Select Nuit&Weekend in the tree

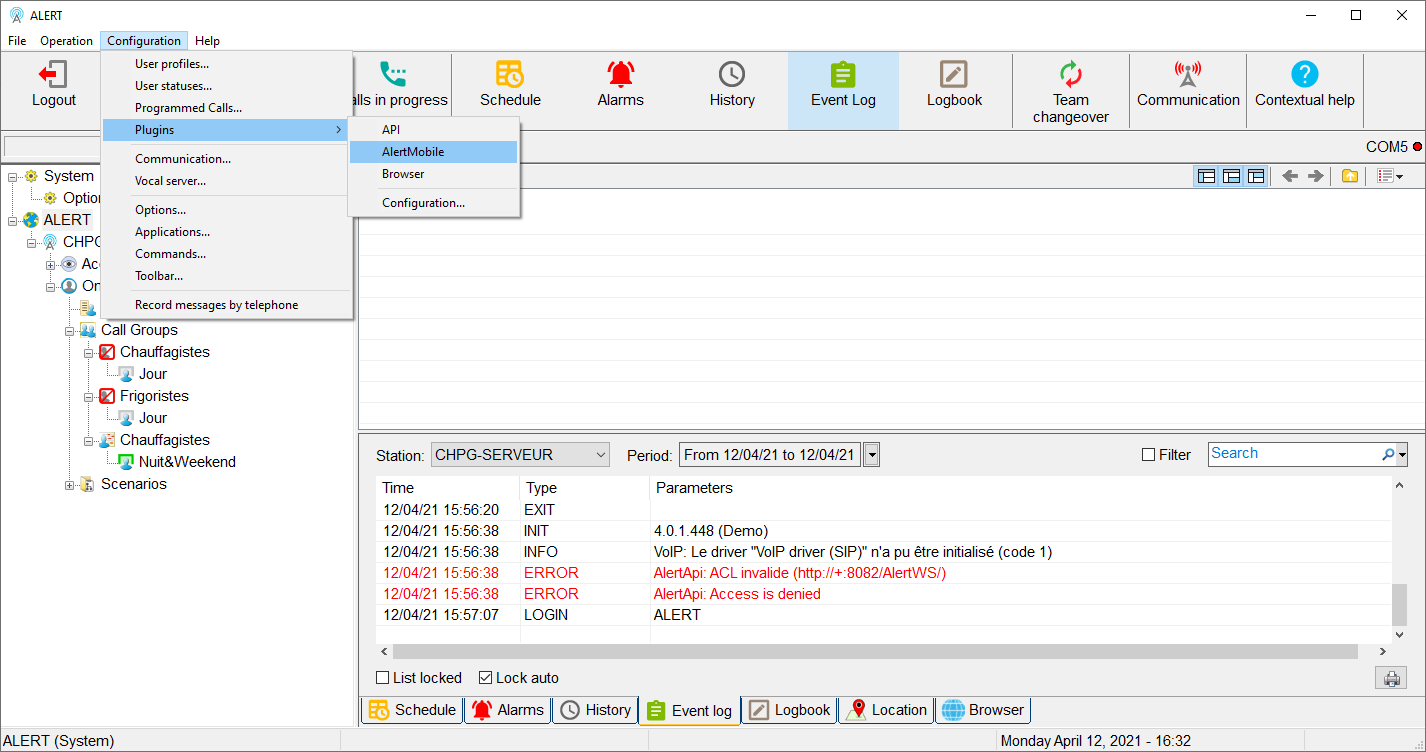point(187,462)
